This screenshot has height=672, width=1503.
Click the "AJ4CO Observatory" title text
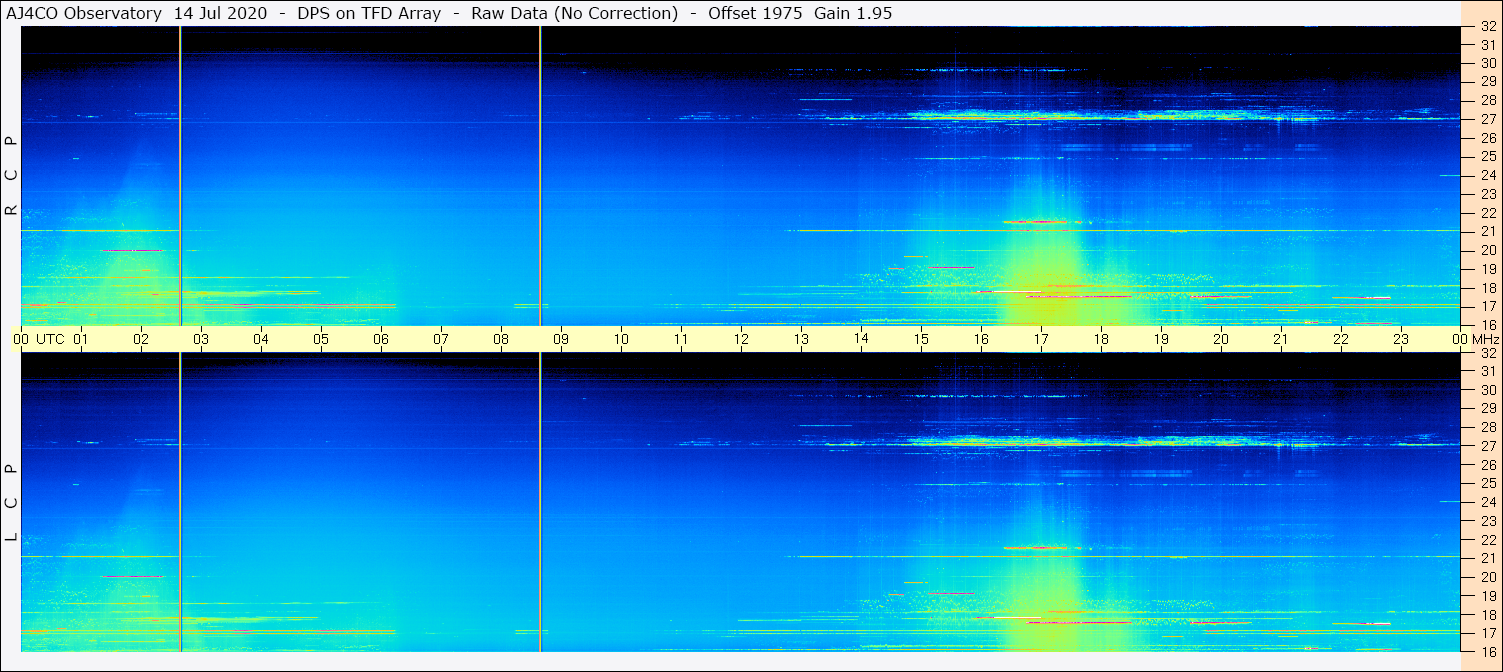[x=86, y=13]
